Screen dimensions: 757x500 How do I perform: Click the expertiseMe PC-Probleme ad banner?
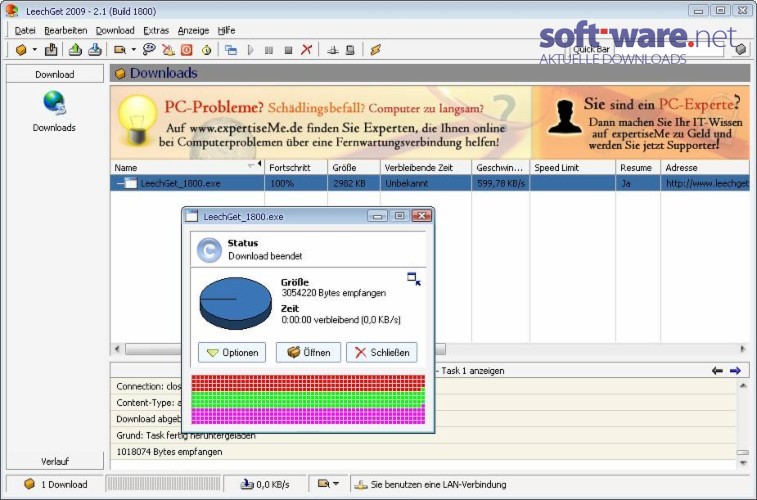(x=321, y=123)
